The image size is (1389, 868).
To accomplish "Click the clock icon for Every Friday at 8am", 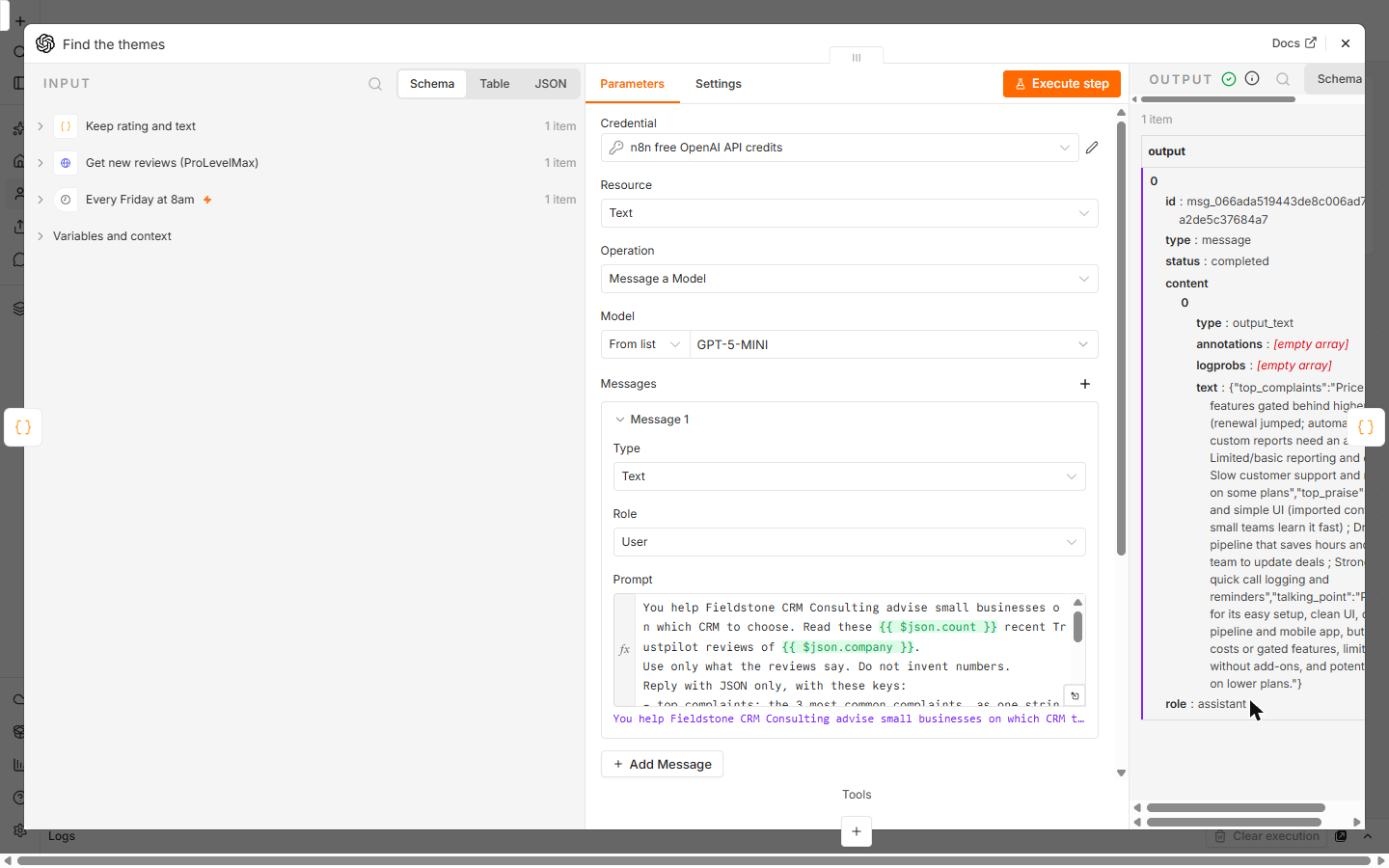I will [x=65, y=199].
